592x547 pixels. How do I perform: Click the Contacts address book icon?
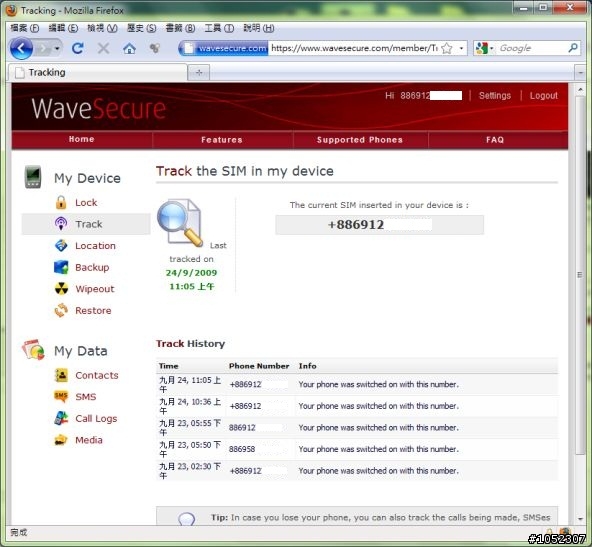61,375
